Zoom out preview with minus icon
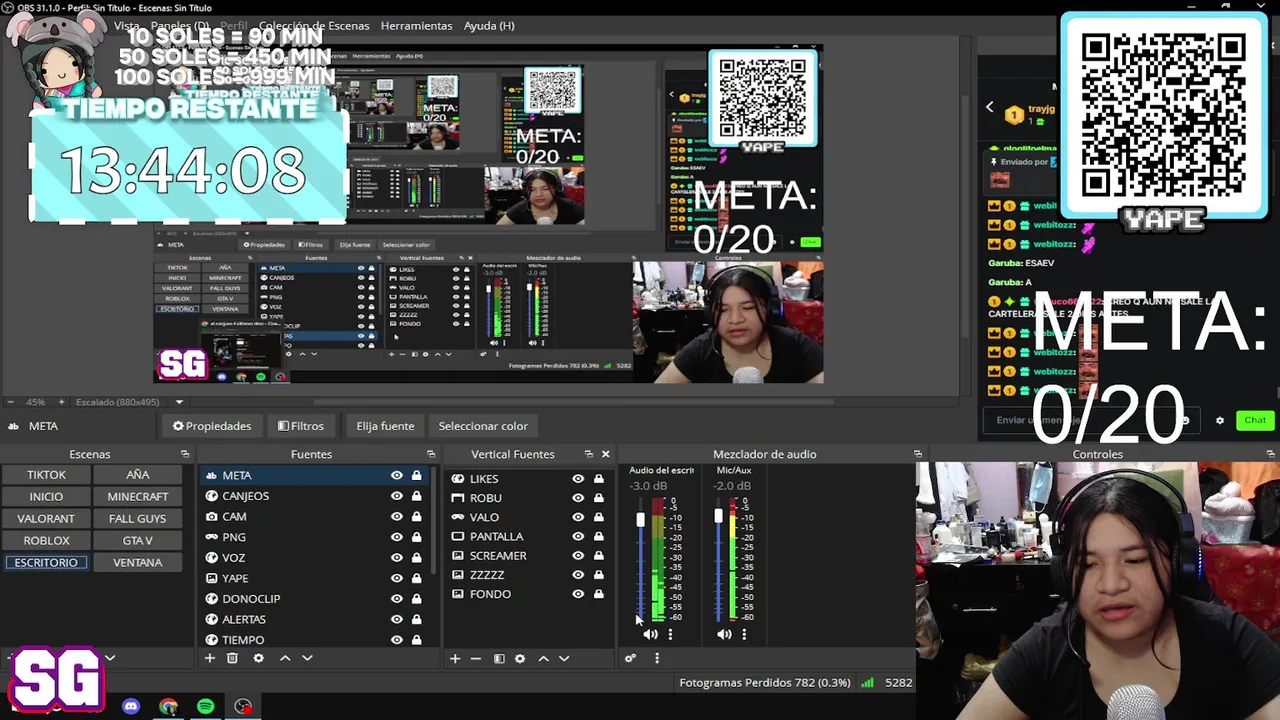This screenshot has height=720, width=1280. (x=10, y=402)
